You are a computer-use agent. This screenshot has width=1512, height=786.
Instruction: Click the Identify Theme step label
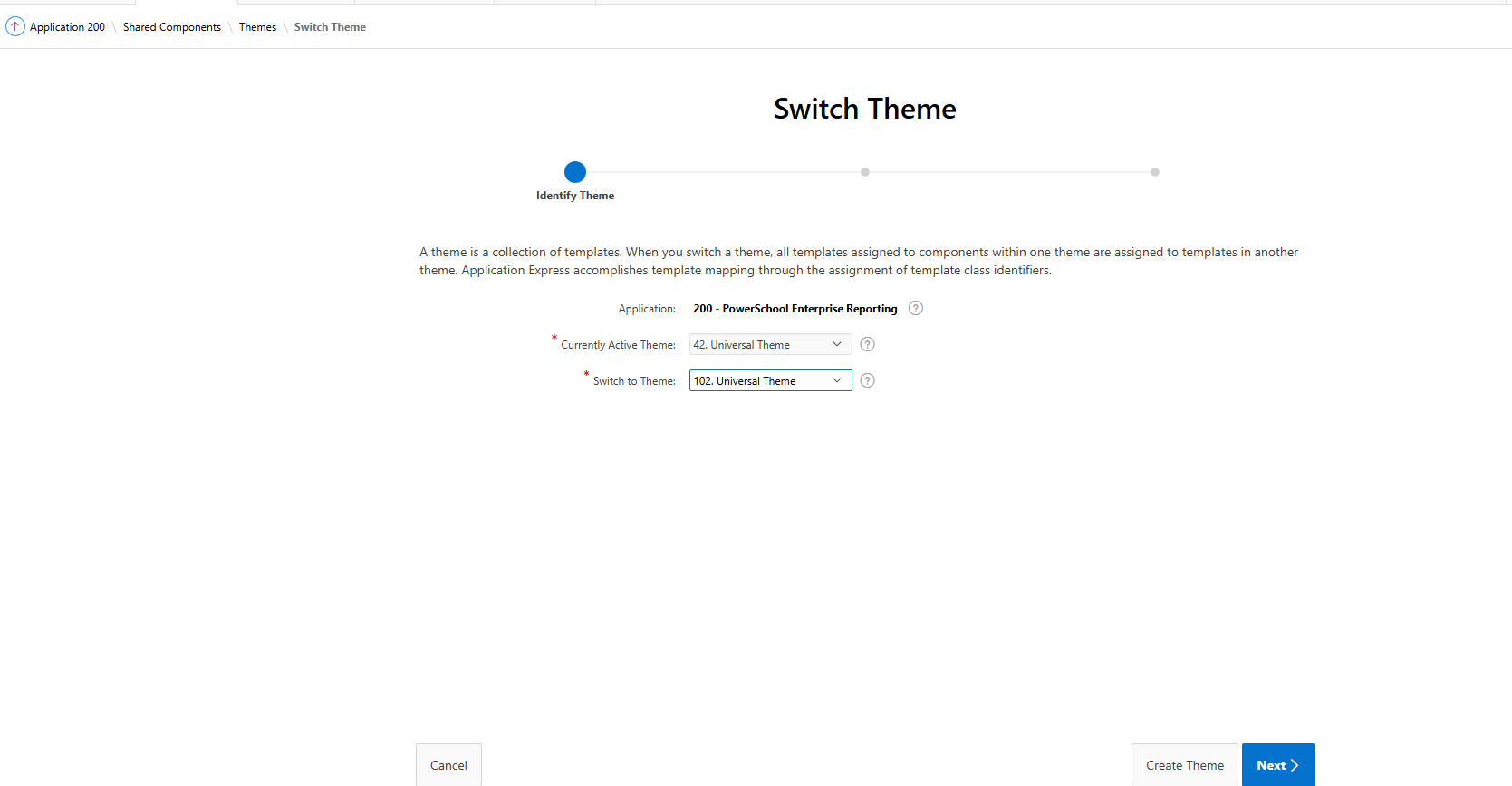575,196
